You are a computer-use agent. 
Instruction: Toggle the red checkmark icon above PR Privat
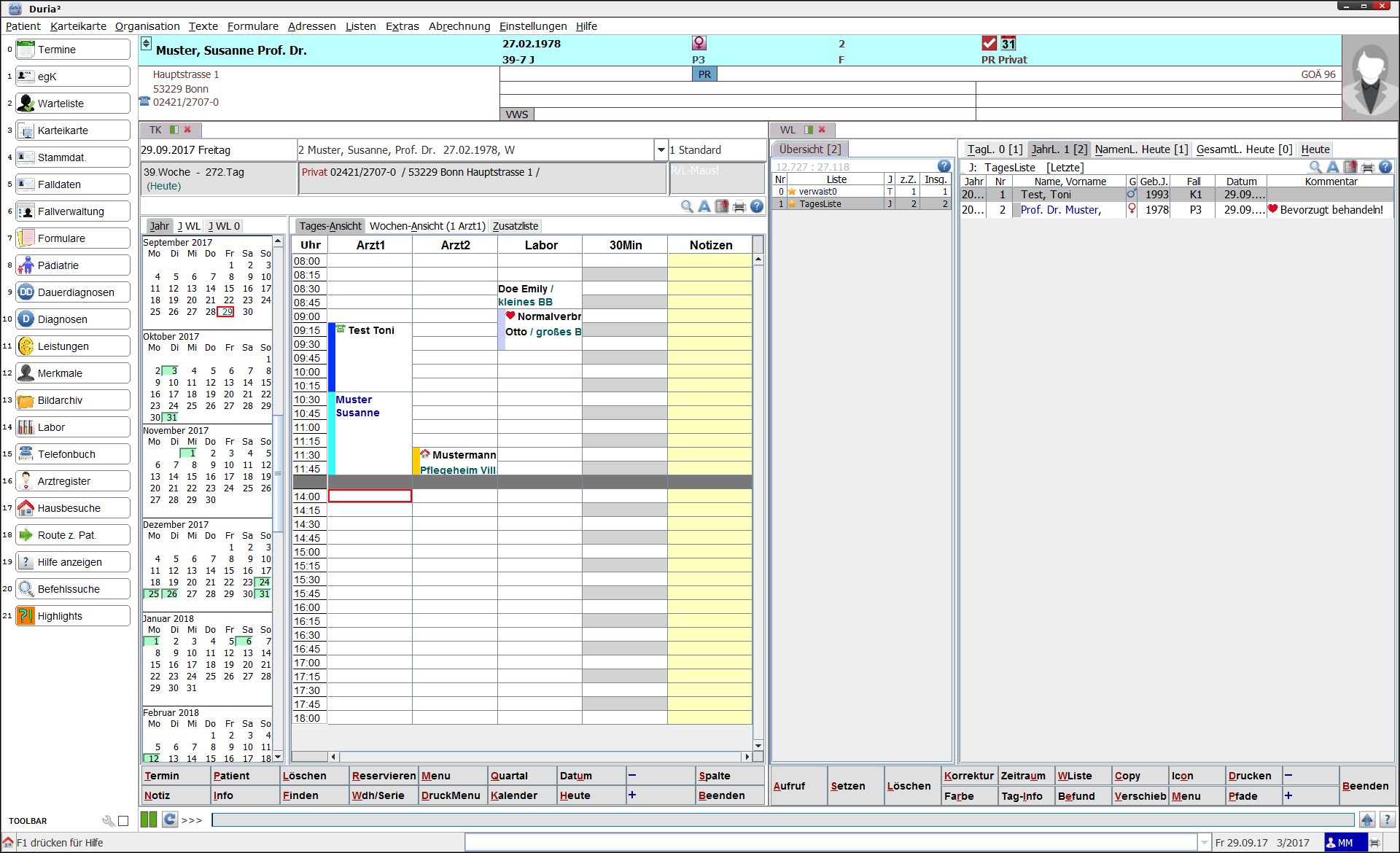[x=989, y=43]
